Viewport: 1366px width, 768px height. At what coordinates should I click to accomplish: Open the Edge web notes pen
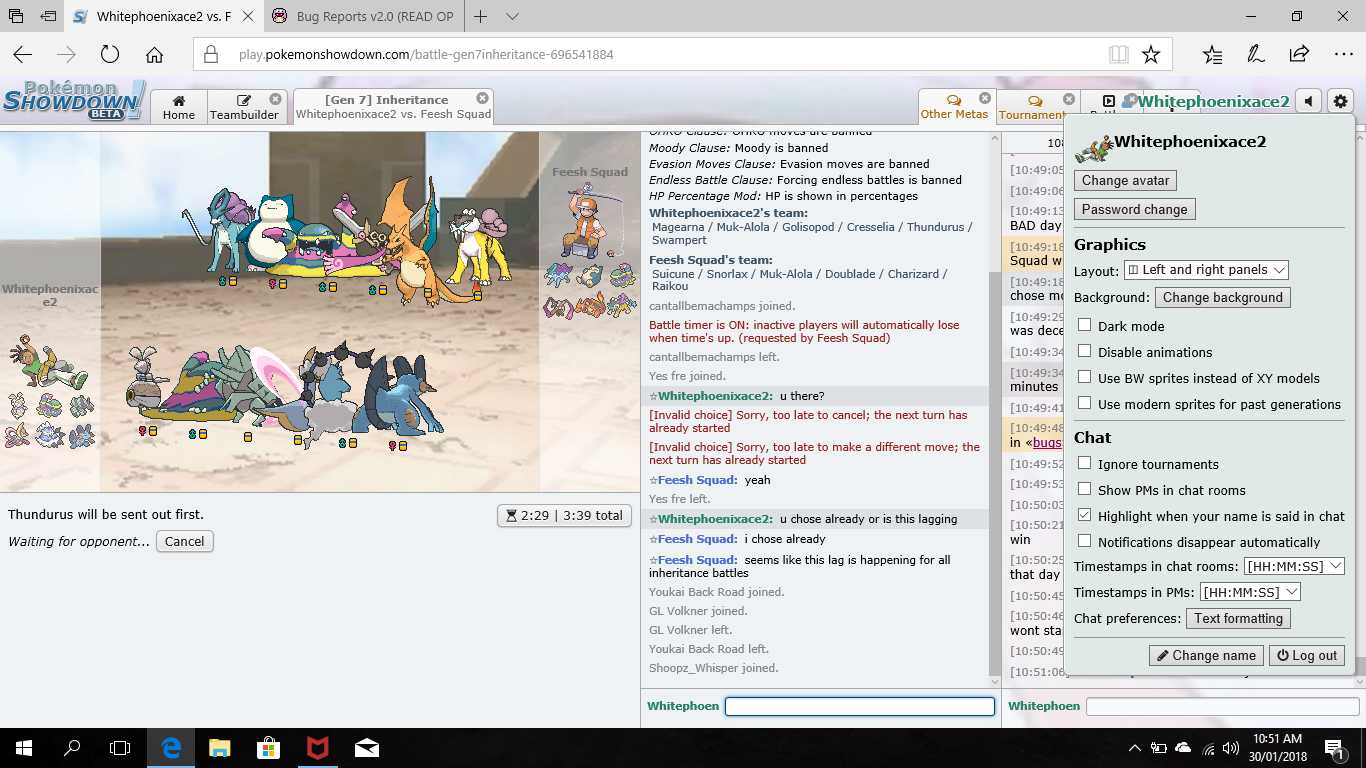[x=1256, y=54]
